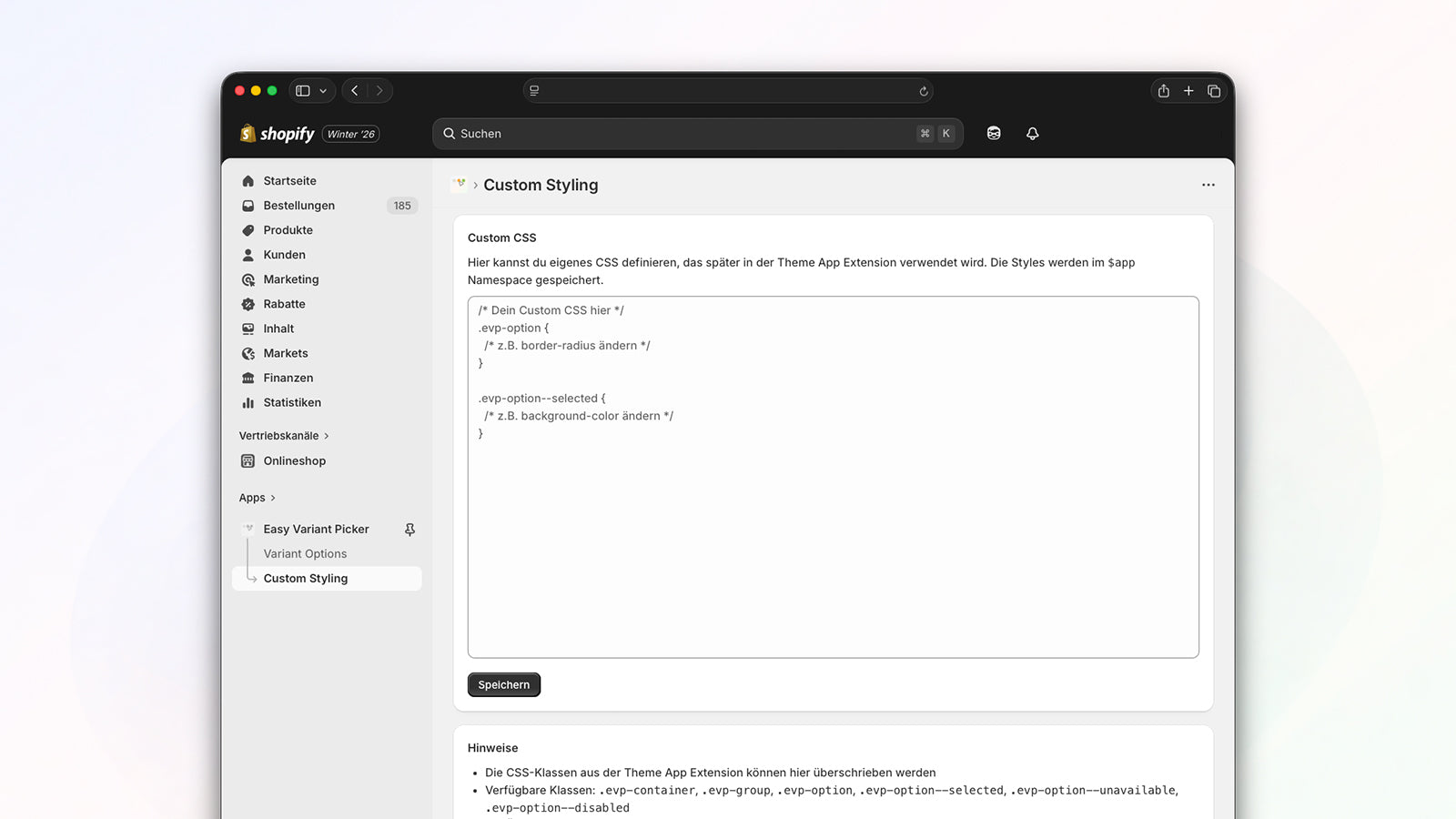Click the Rabatte discount icon
The width and height of the screenshot is (1456, 819).
(x=248, y=304)
